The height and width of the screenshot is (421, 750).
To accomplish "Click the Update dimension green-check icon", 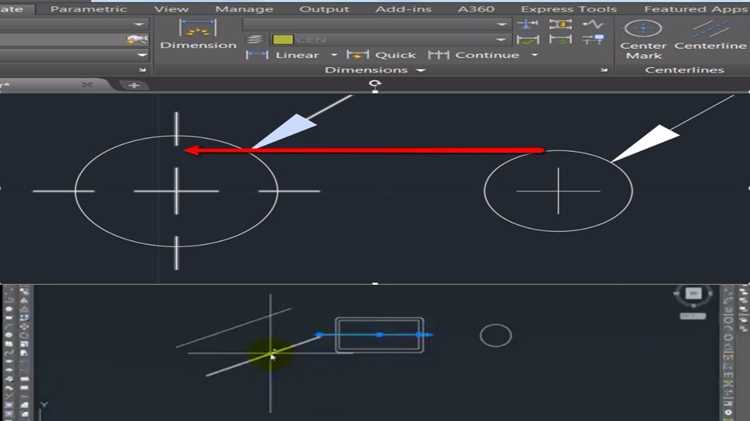I will point(528,40).
